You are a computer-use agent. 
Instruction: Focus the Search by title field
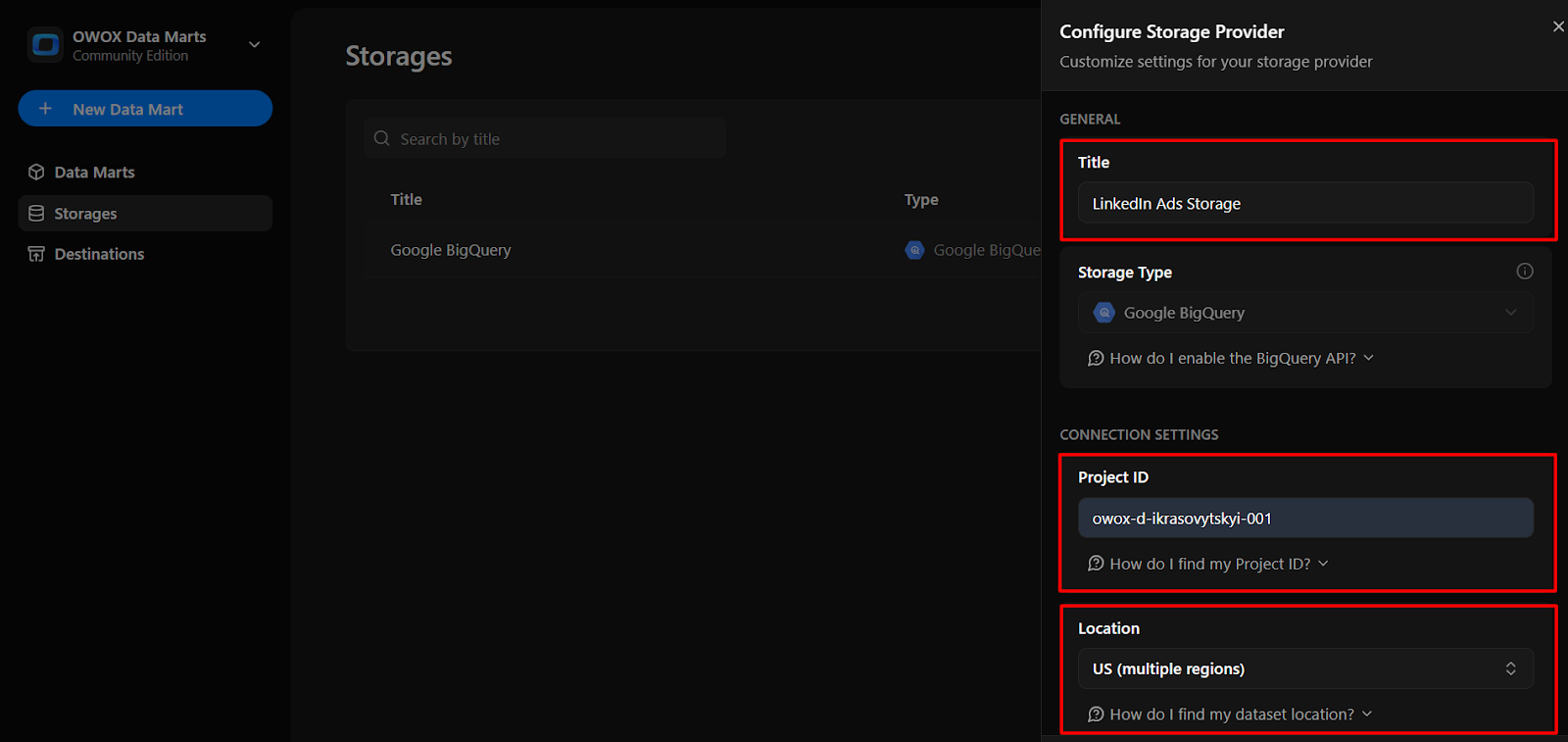pyautogui.click(x=545, y=139)
